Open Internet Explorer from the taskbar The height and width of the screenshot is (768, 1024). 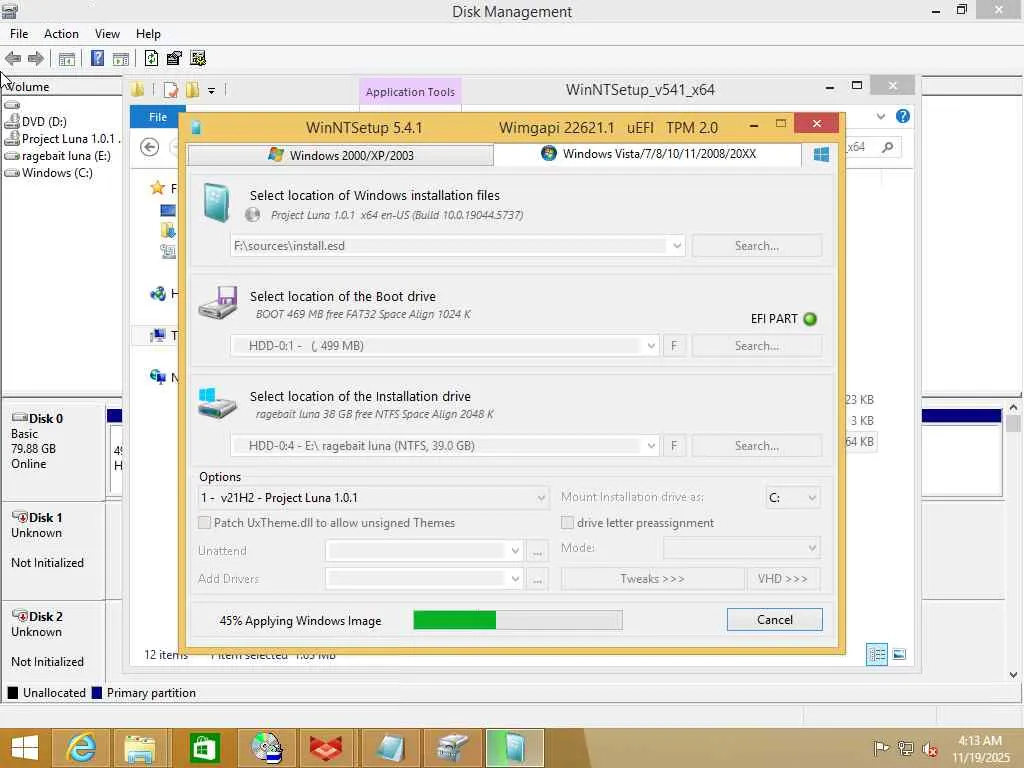82,748
